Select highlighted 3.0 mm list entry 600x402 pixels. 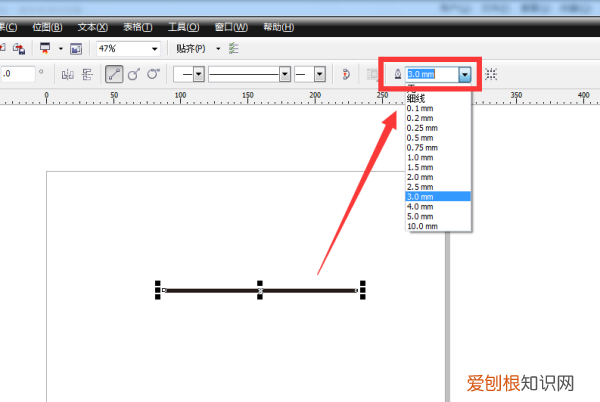point(438,197)
